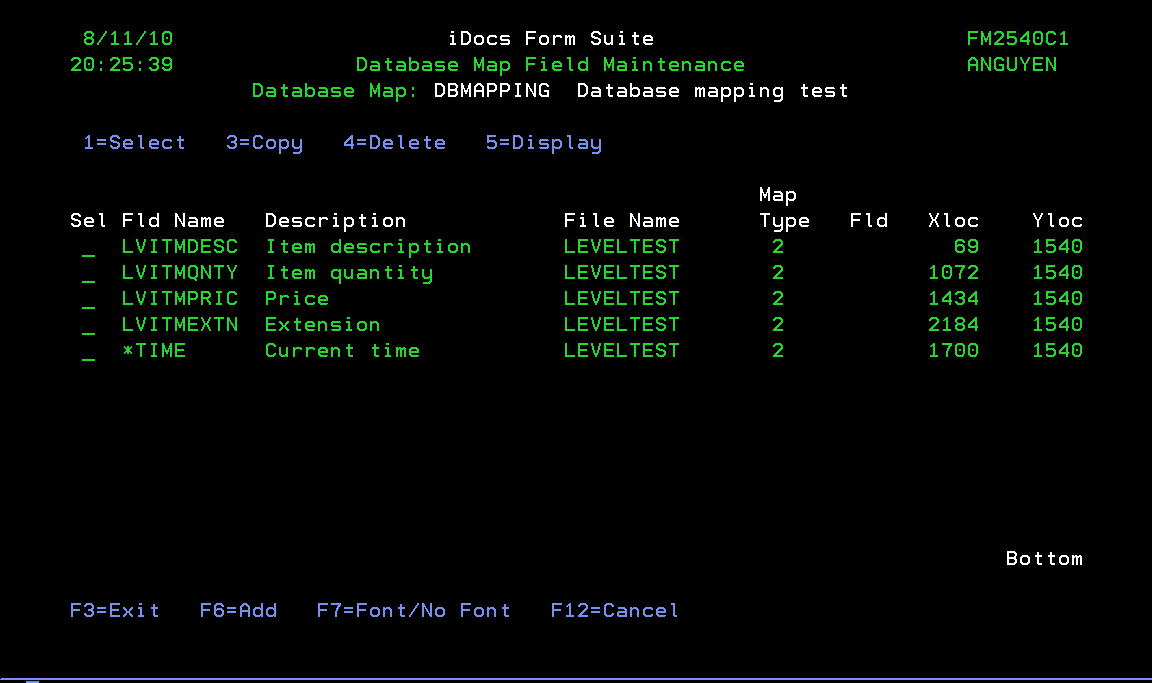Click the Sel field for LVITMDESC row
This screenshot has width=1152, height=683.
89,248
